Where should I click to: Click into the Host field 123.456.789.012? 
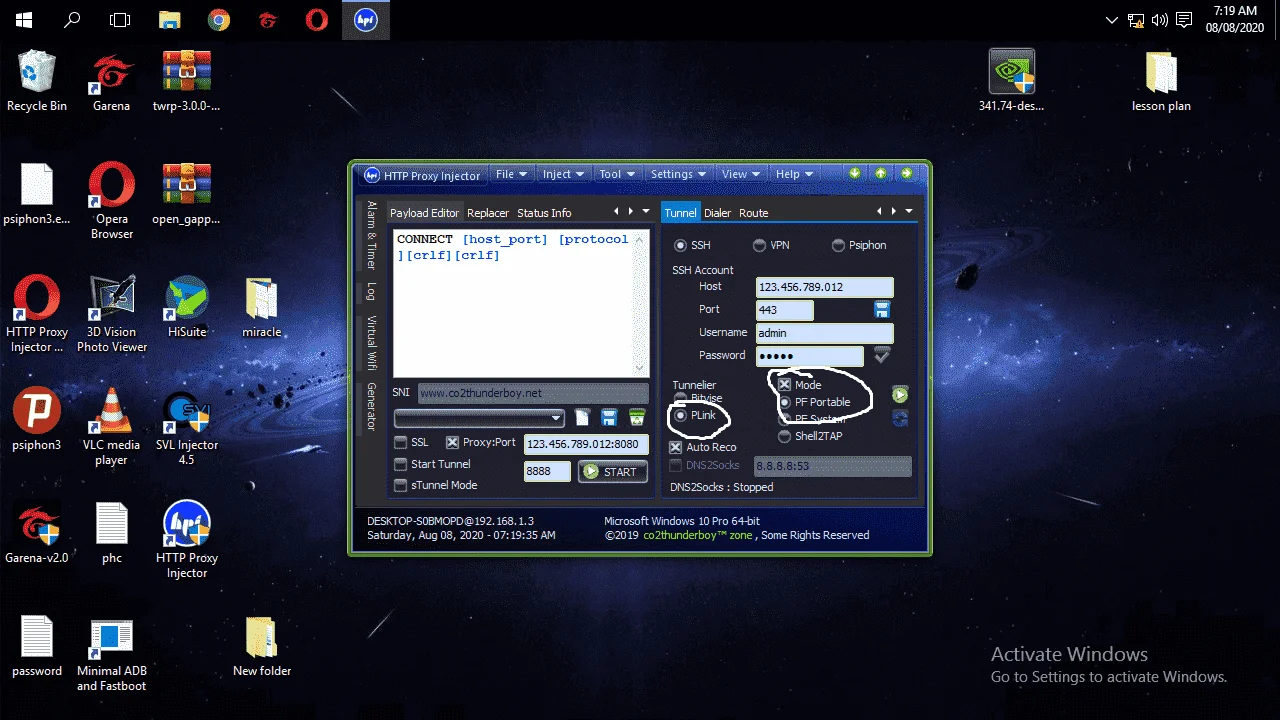point(824,287)
